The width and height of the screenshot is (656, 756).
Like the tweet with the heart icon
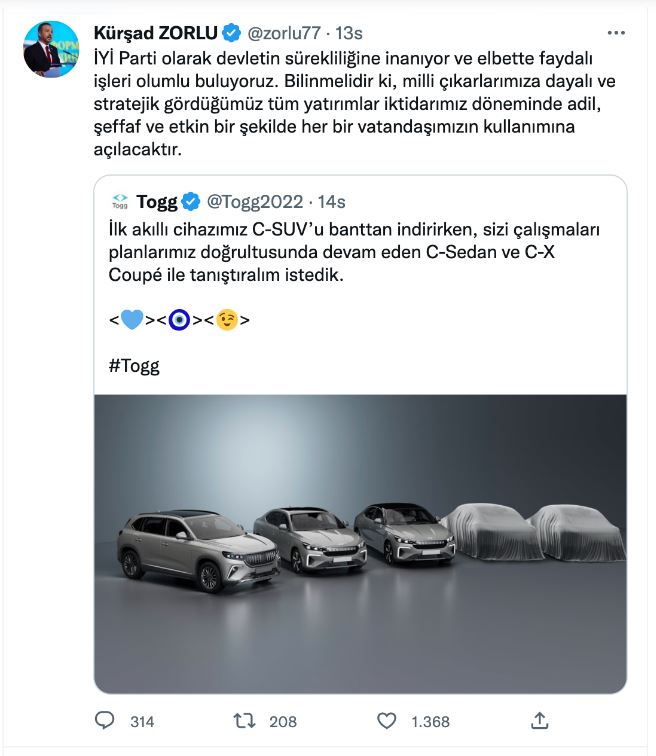pyautogui.click(x=388, y=720)
